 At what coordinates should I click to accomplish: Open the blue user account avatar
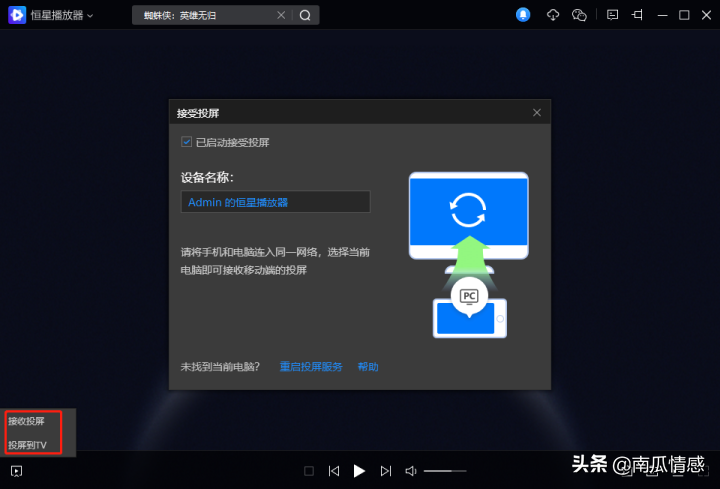click(523, 15)
